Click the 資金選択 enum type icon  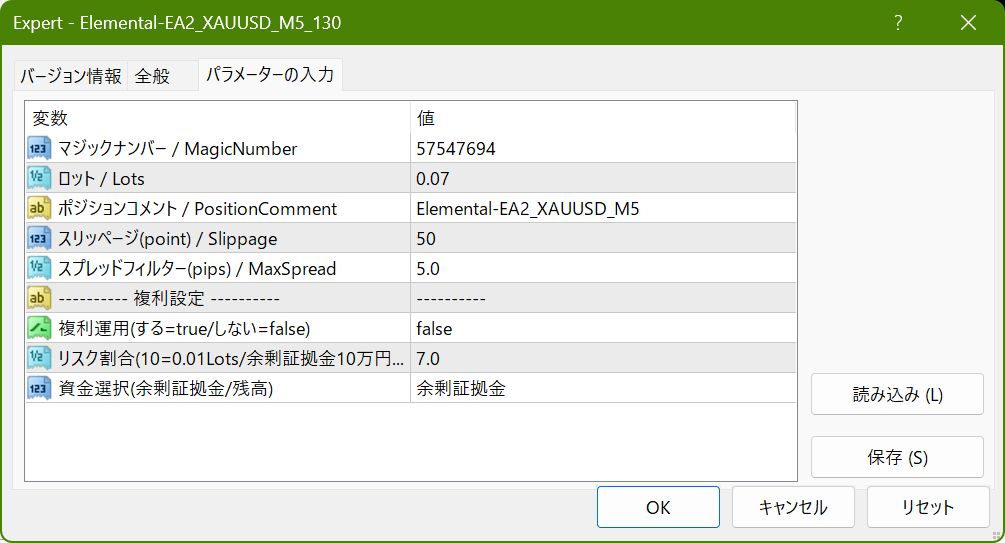39,389
